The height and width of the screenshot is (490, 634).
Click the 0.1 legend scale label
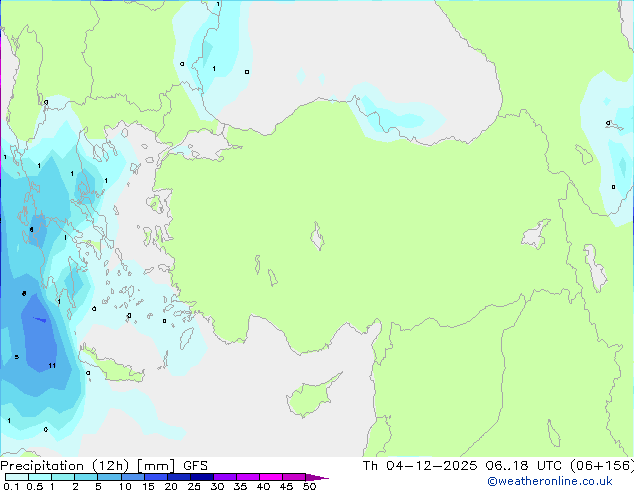(11, 486)
